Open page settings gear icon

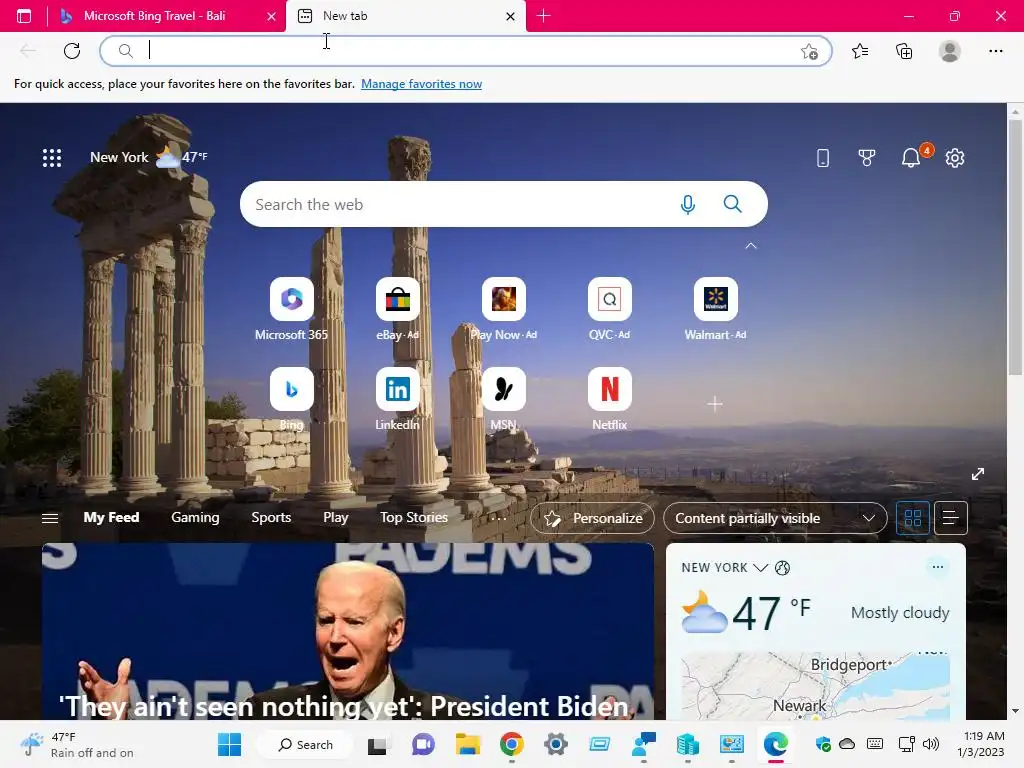[x=955, y=157]
